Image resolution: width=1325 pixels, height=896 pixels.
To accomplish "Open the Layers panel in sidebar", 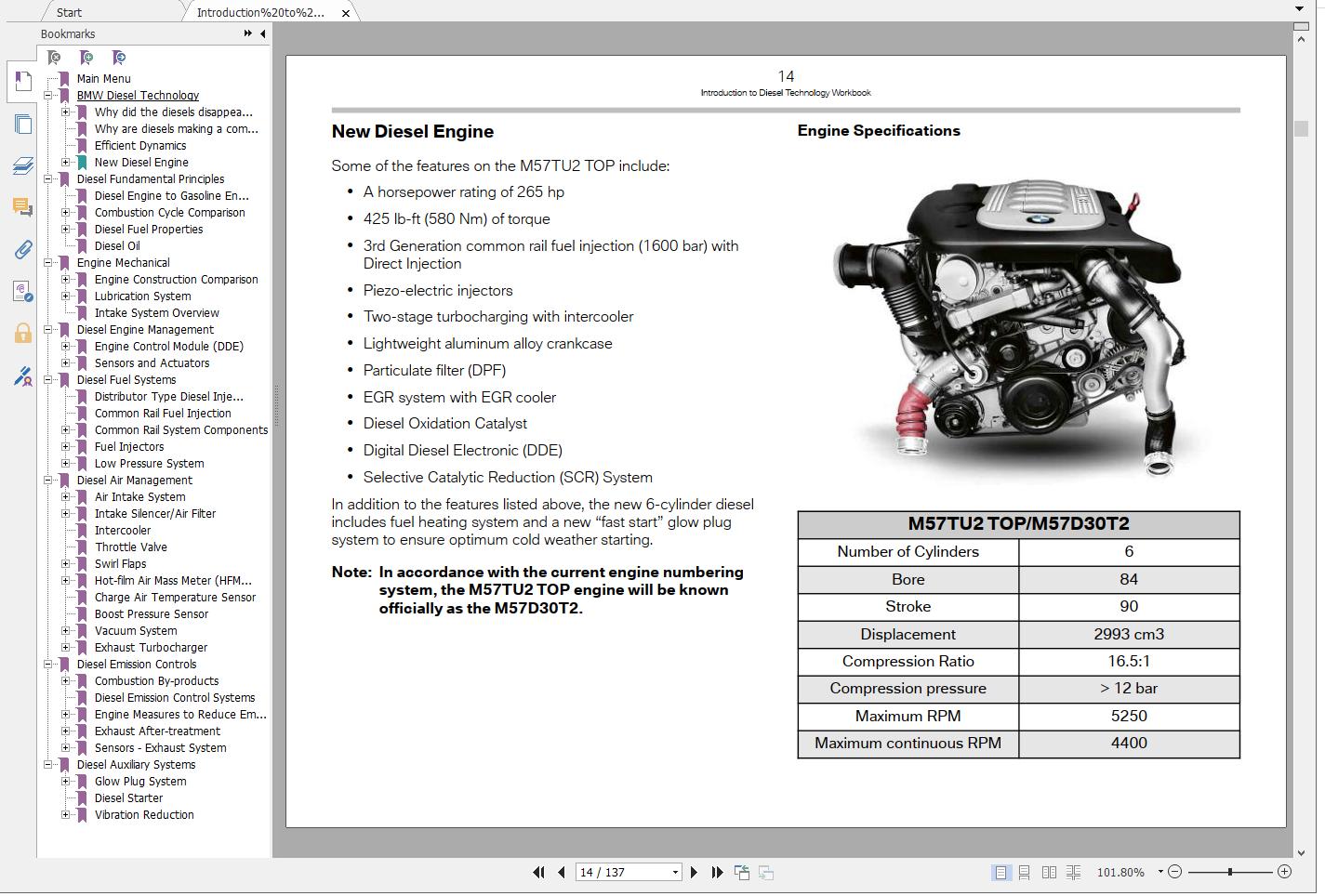I will (22, 165).
